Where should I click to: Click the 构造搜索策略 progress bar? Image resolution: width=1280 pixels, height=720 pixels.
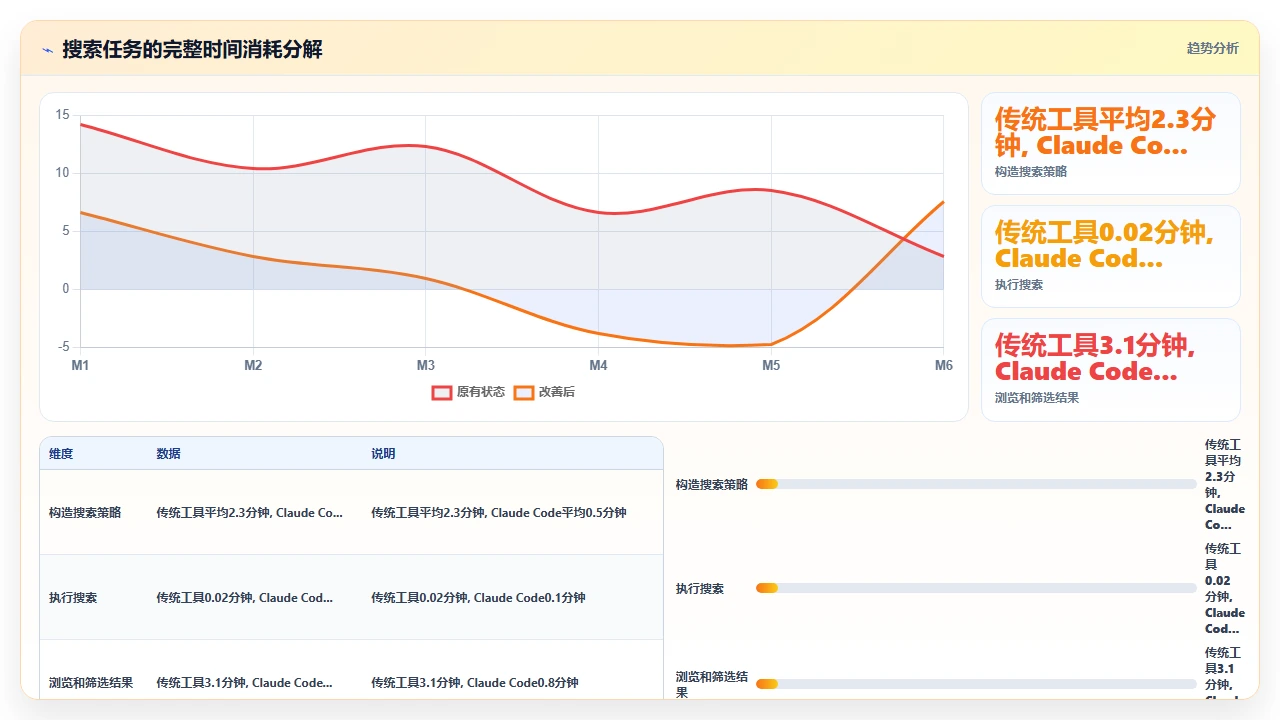(x=976, y=484)
